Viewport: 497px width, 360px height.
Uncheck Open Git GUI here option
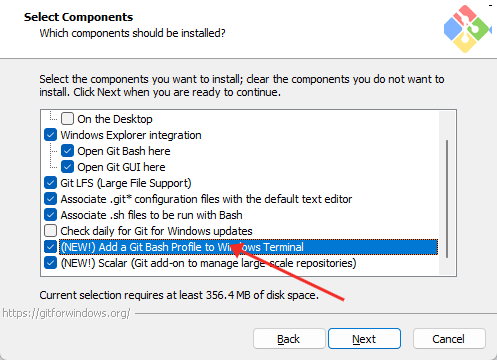67,167
